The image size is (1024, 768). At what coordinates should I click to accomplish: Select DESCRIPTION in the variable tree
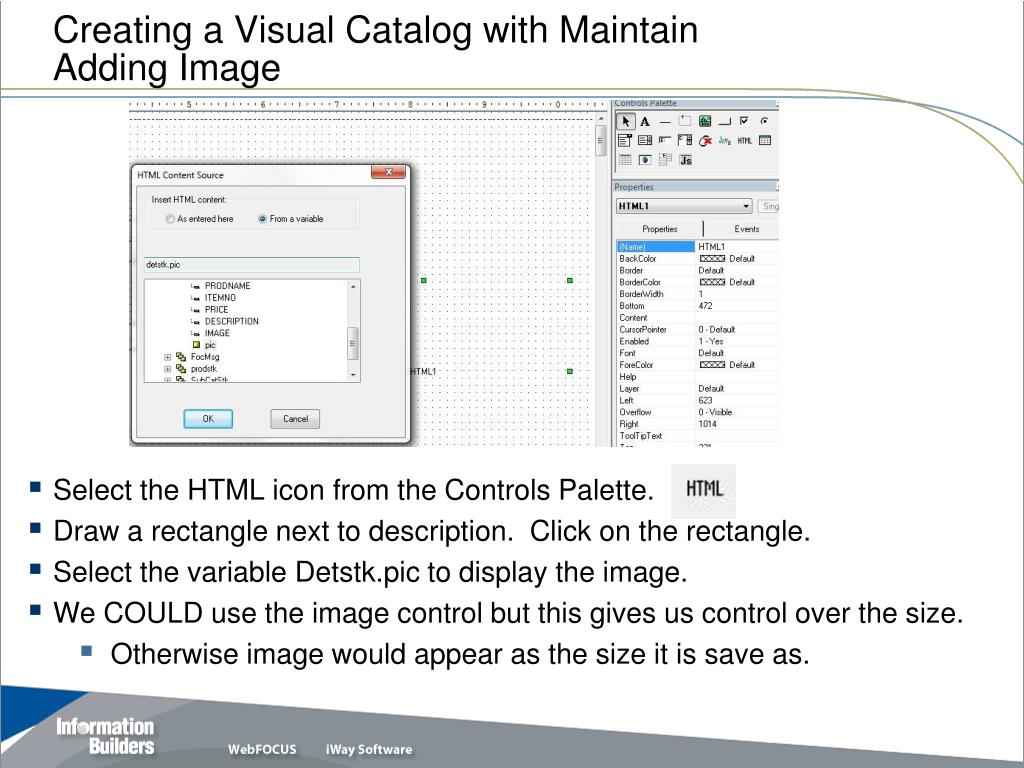coord(232,321)
